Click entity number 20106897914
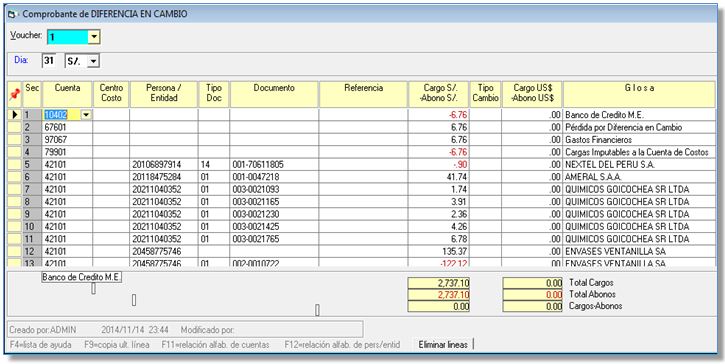This screenshot has height=364, width=725. 164,165
